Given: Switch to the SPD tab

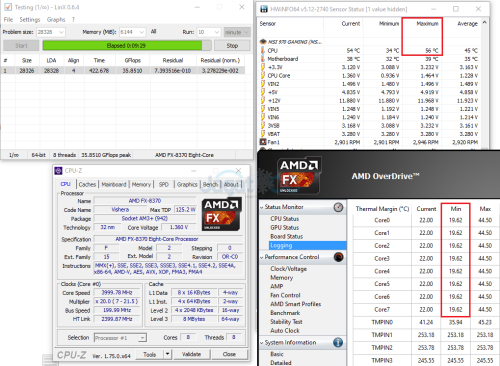Looking at the screenshot, I should point(164,184).
